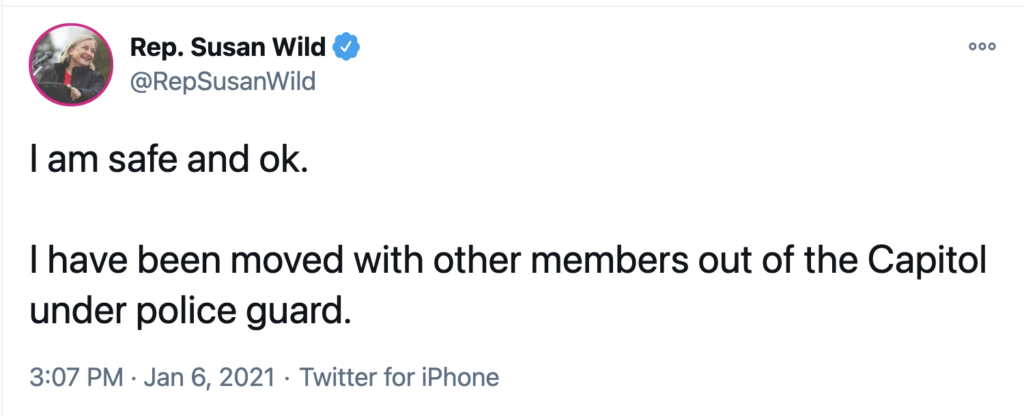Click the blue verified badge
Viewport: 1024px width, 416px height.
(x=347, y=47)
